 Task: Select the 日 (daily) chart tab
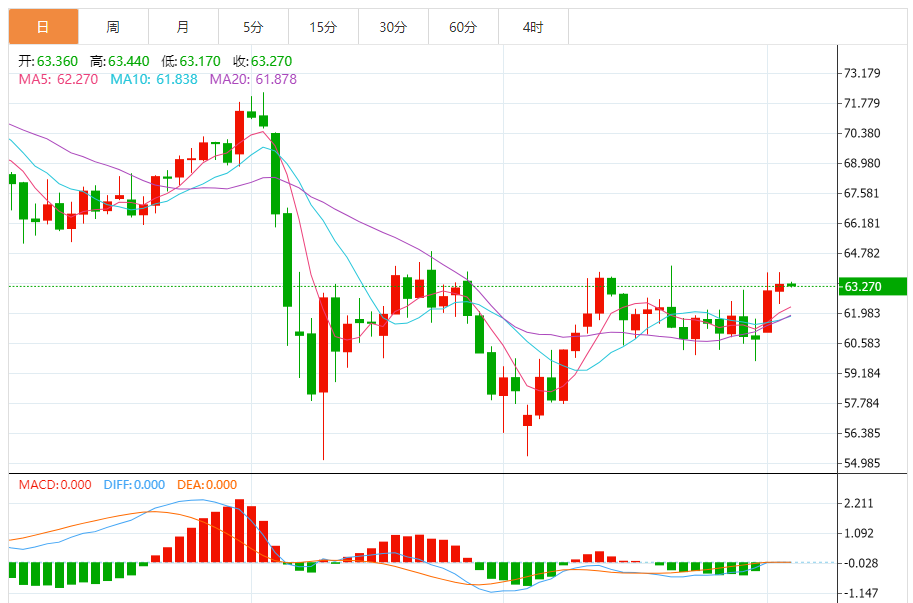pos(43,27)
